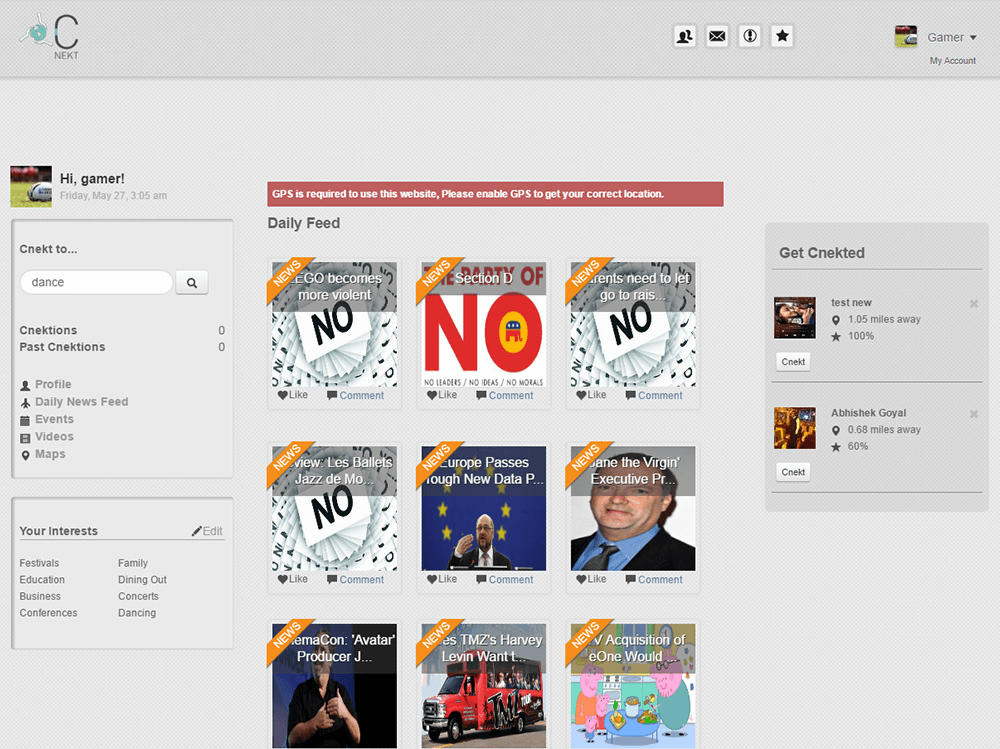Dismiss the Abhishek Goyal suggestion
The image size is (1000, 749).
coord(973,414)
